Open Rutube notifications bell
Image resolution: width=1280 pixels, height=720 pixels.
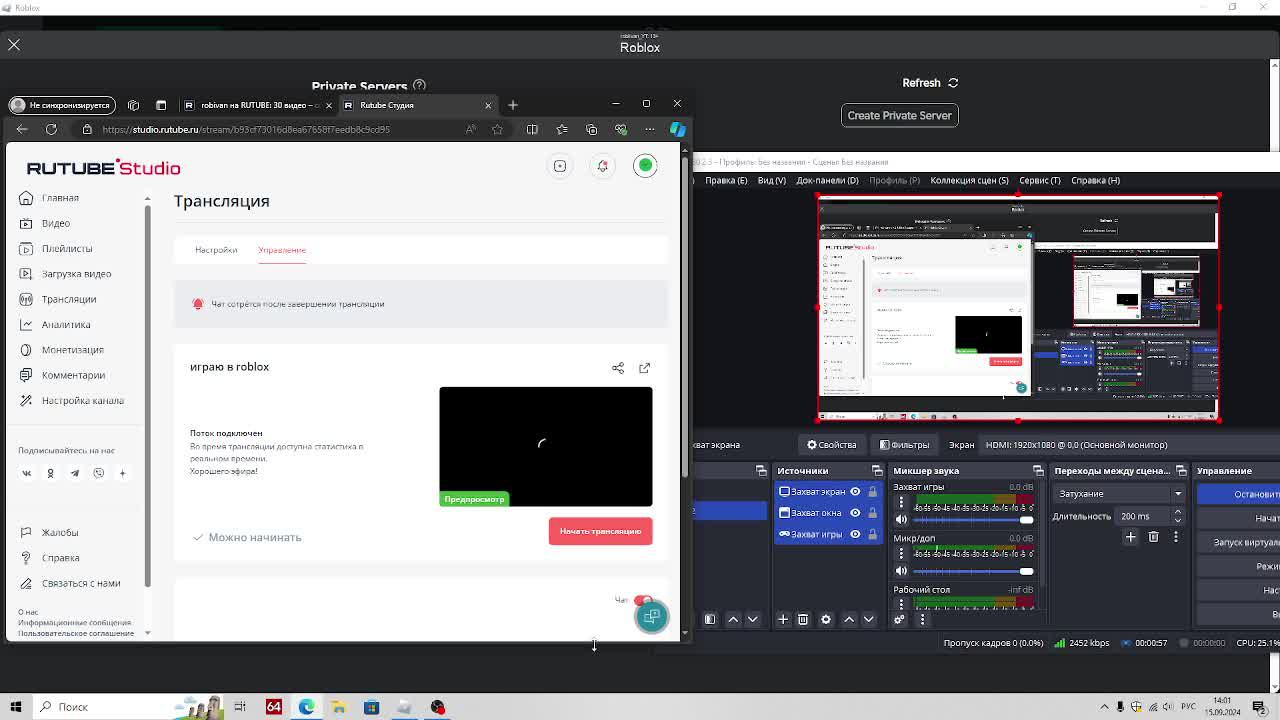pos(603,166)
